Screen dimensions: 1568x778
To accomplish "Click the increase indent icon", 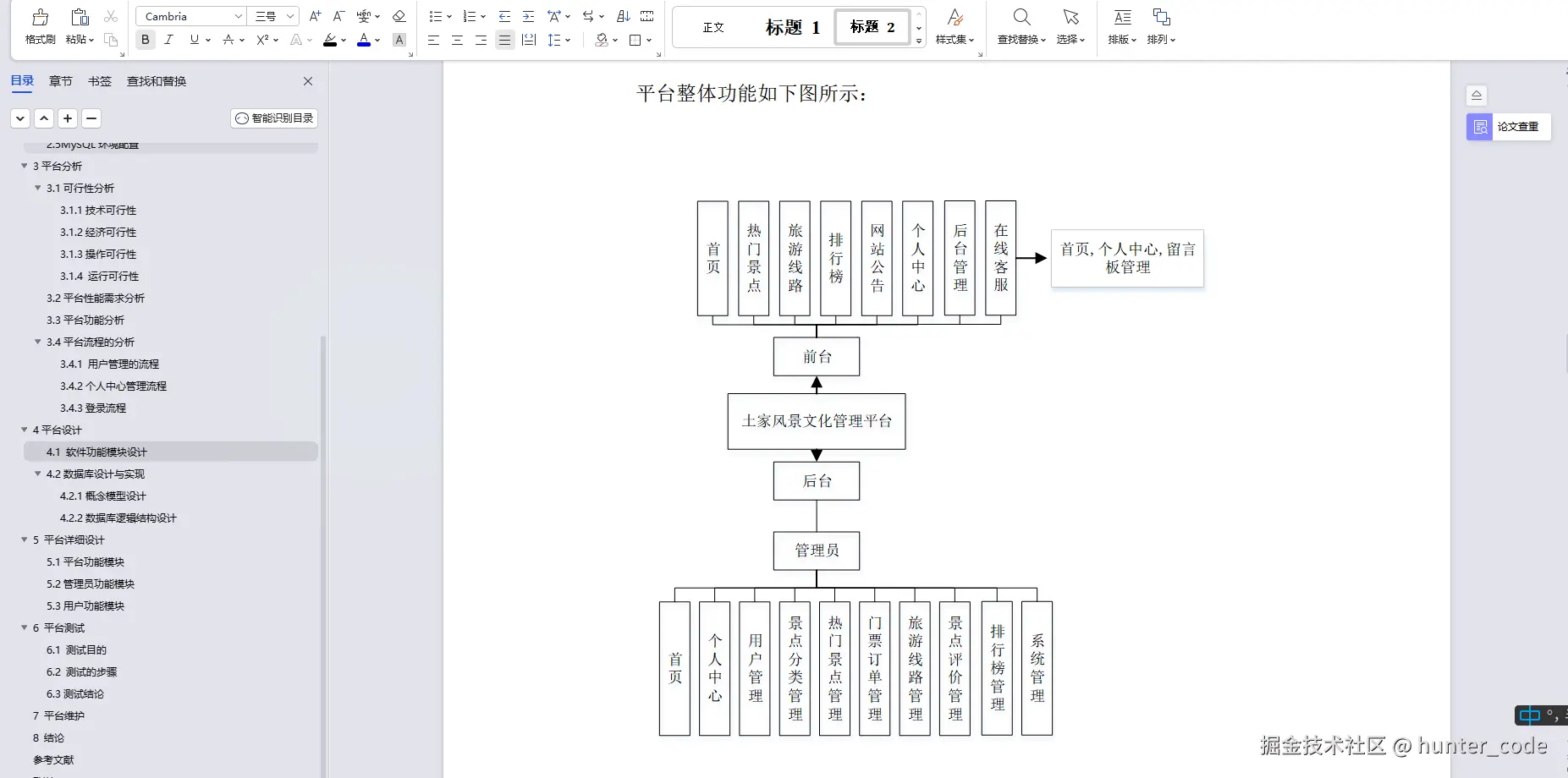I will point(528,16).
